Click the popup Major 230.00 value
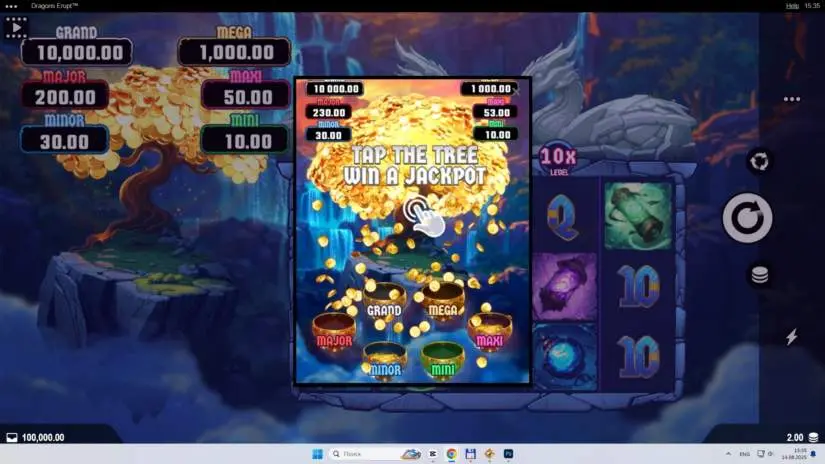Image resolution: width=825 pixels, height=464 pixels. [329, 112]
